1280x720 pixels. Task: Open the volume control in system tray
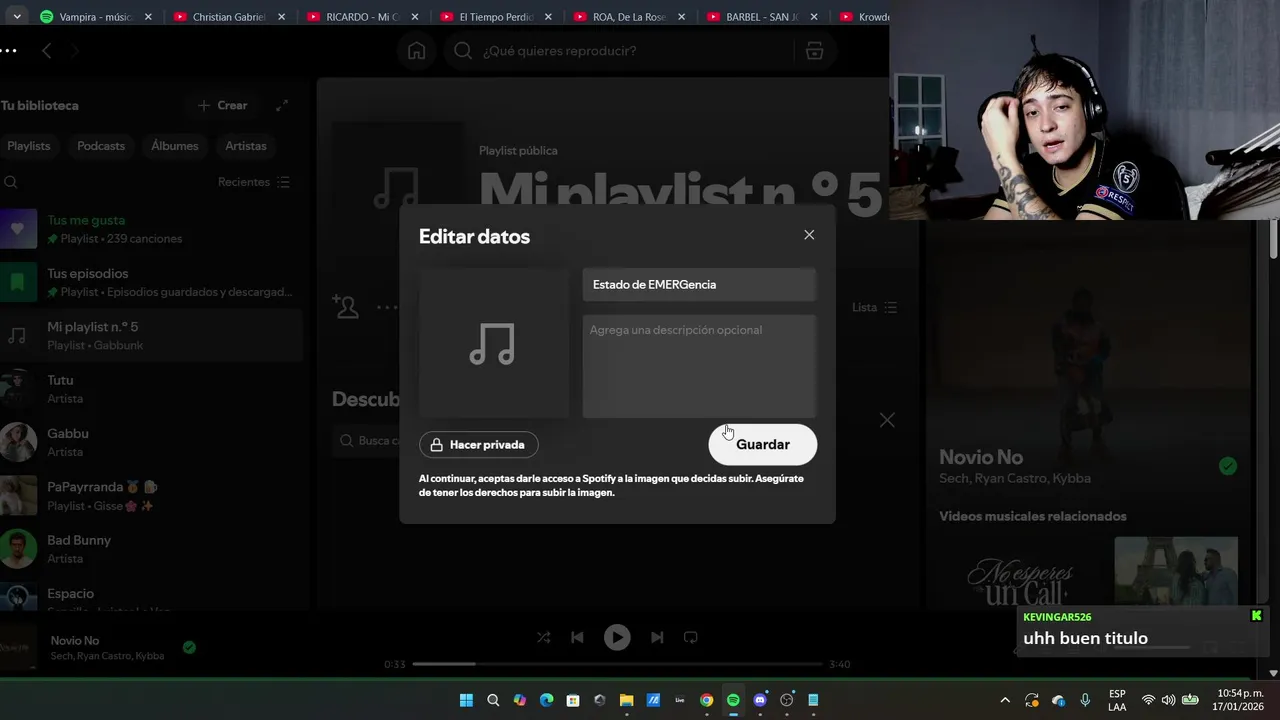[x=1168, y=700]
